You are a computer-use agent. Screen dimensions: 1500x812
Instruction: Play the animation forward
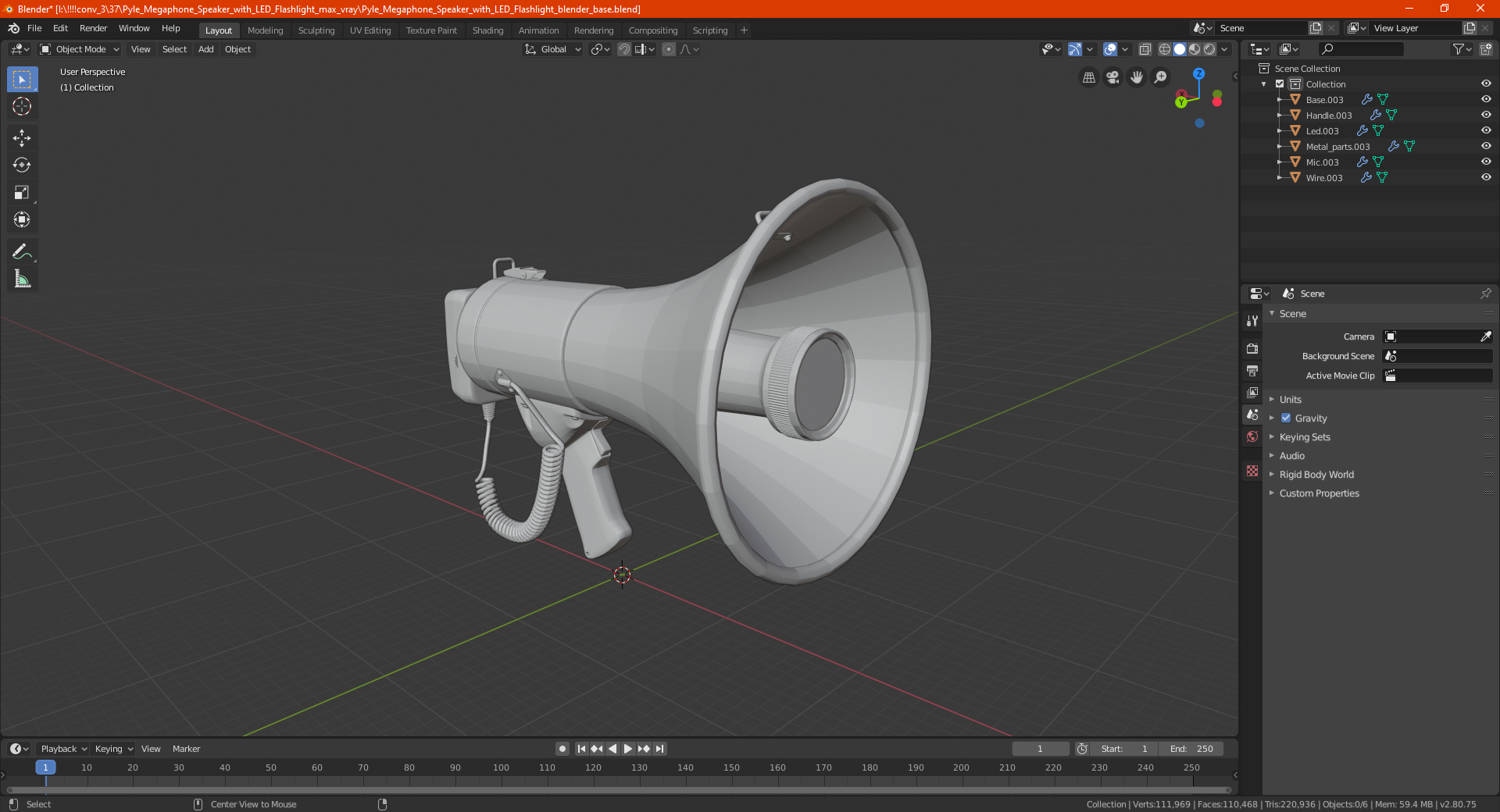[x=628, y=749]
